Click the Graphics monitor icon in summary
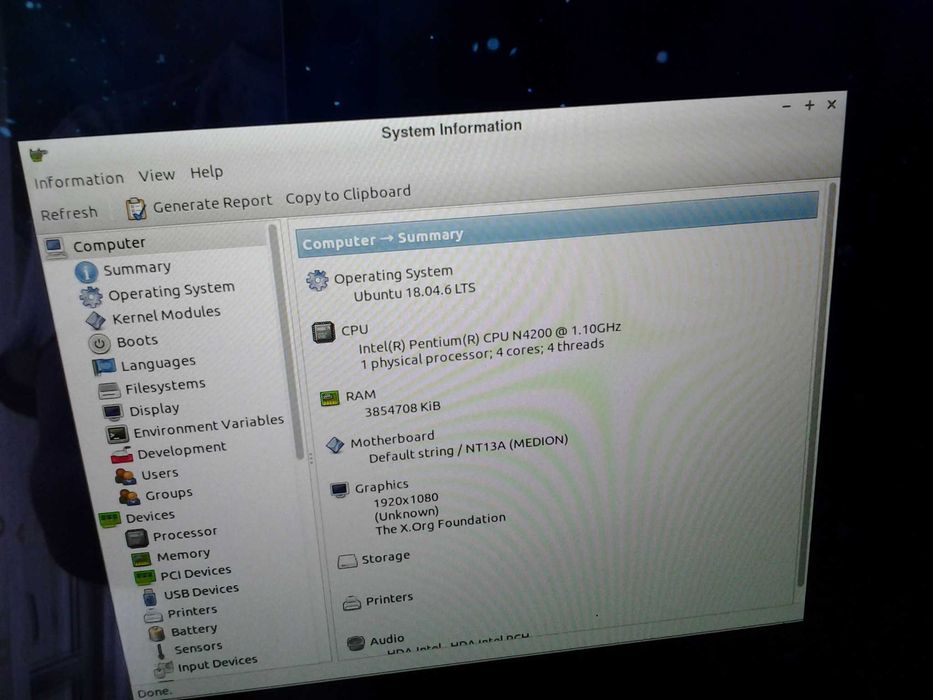 coord(340,490)
